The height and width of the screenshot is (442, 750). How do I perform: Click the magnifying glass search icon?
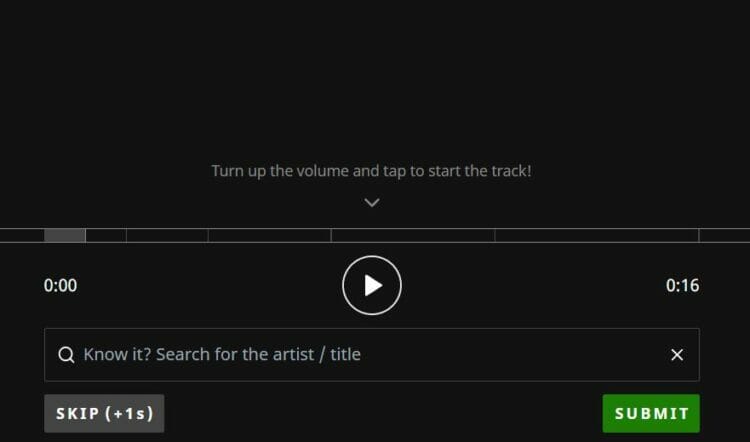(66, 355)
